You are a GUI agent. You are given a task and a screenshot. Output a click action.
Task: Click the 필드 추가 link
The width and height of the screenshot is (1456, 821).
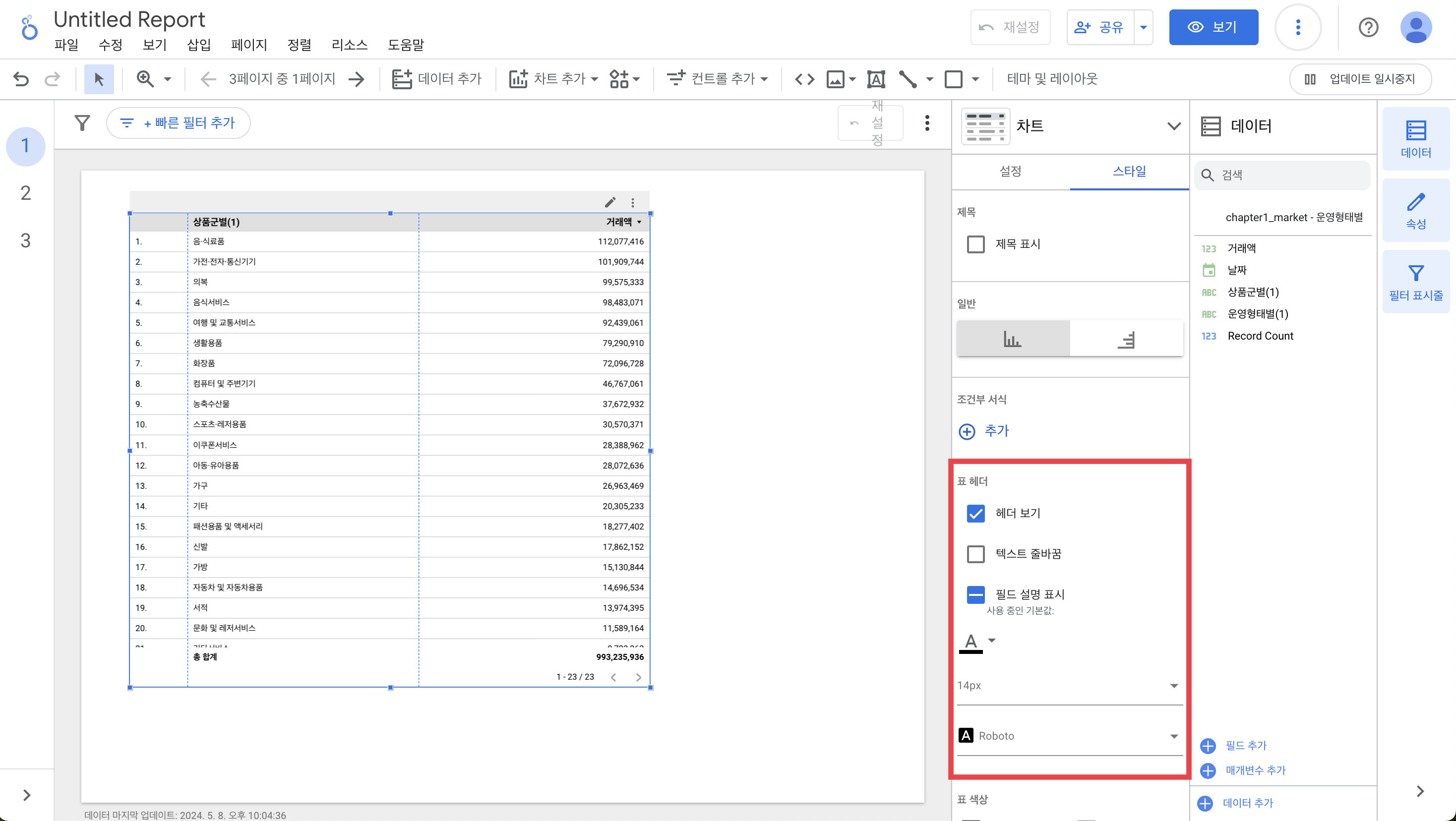click(1245, 745)
